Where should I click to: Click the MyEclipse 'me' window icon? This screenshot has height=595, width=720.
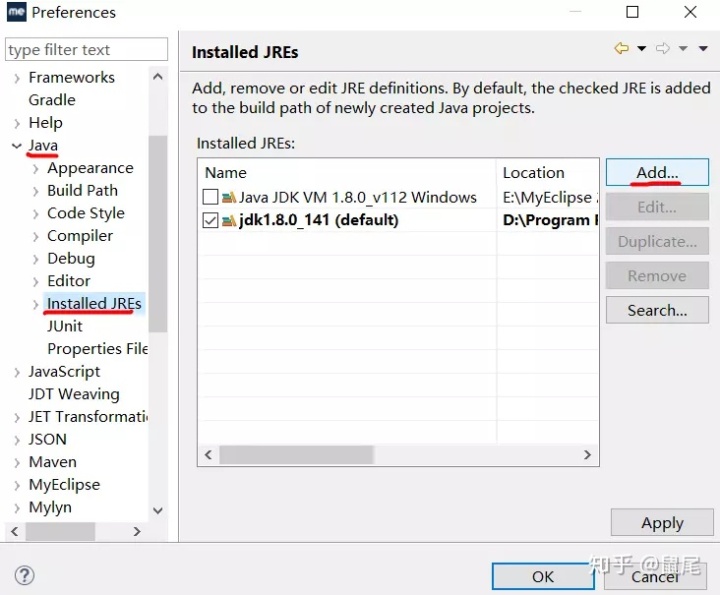coord(16,12)
